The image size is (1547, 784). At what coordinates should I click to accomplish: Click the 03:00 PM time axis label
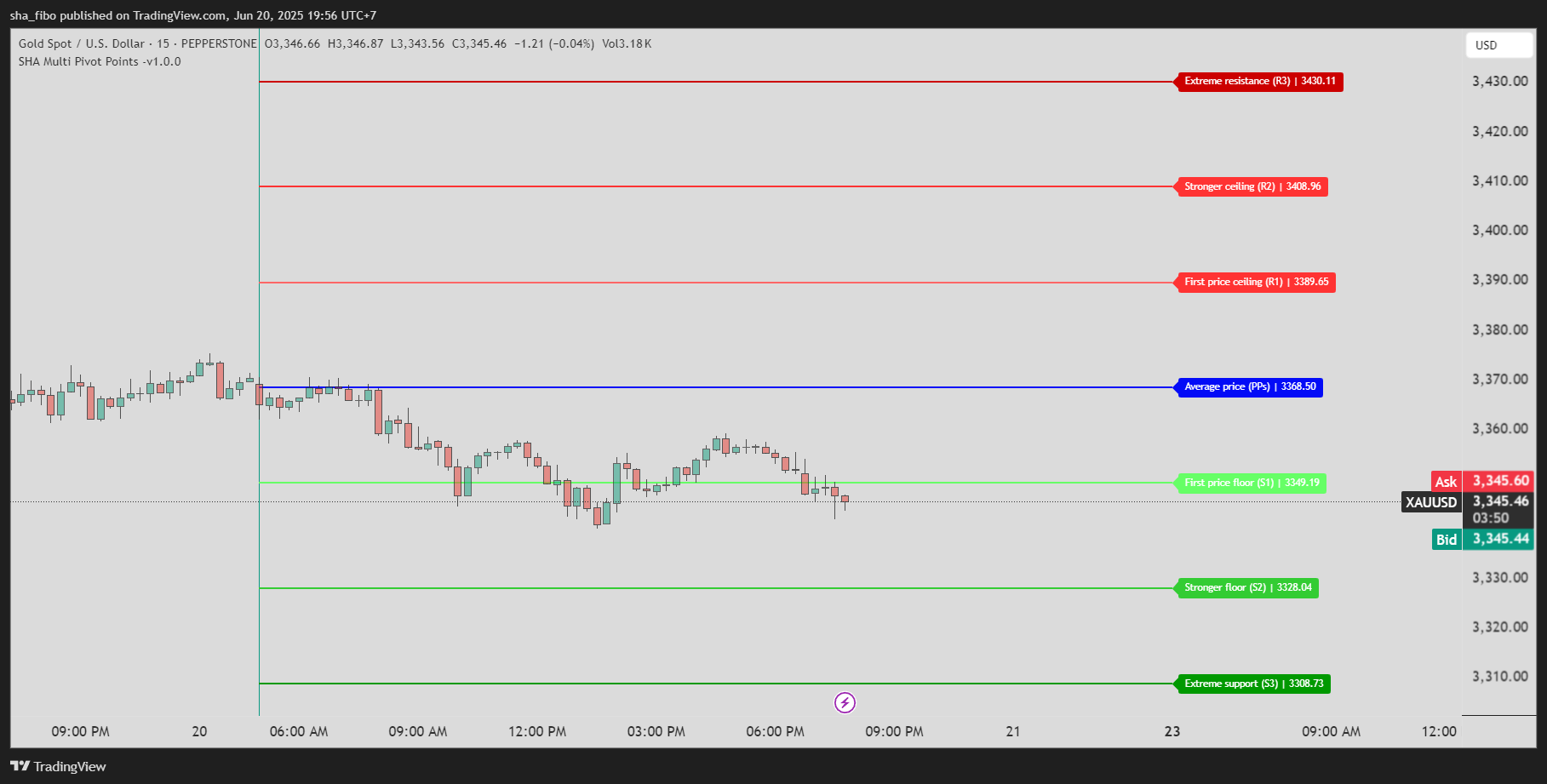click(656, 731)
